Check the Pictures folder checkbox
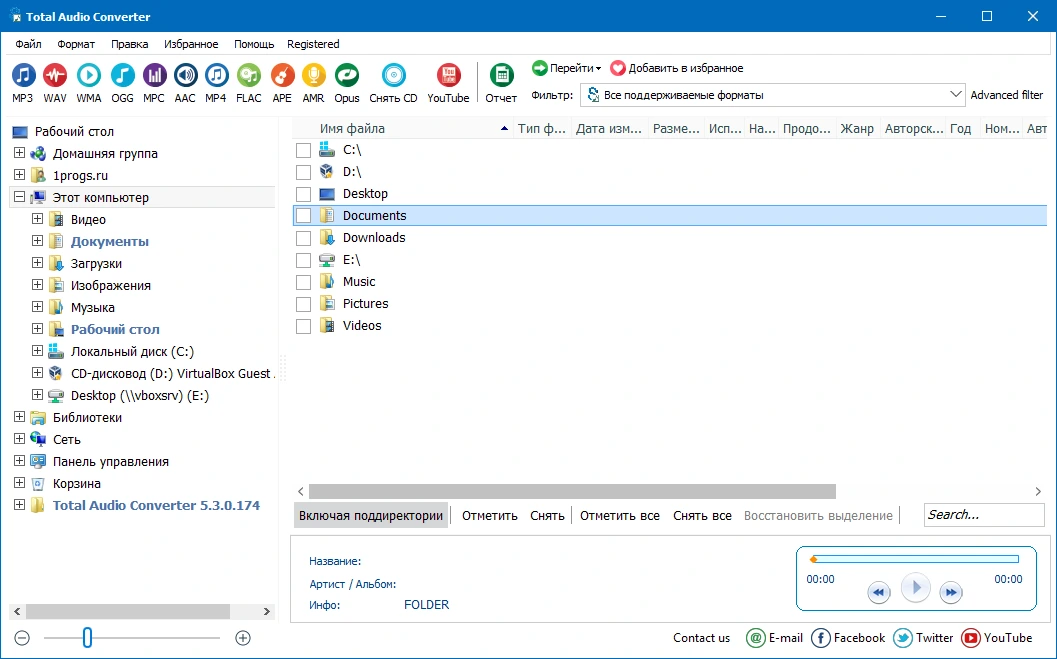 [303, 304]
